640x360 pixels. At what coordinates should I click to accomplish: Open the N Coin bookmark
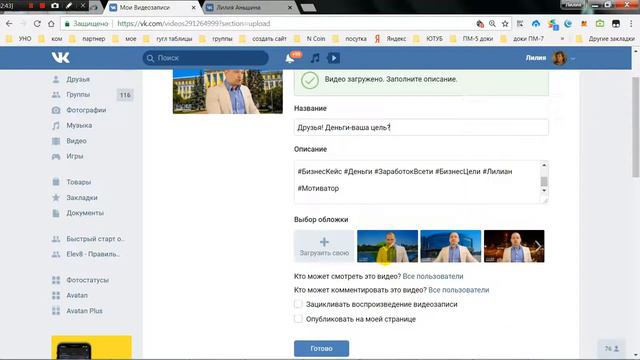point(310,39)
